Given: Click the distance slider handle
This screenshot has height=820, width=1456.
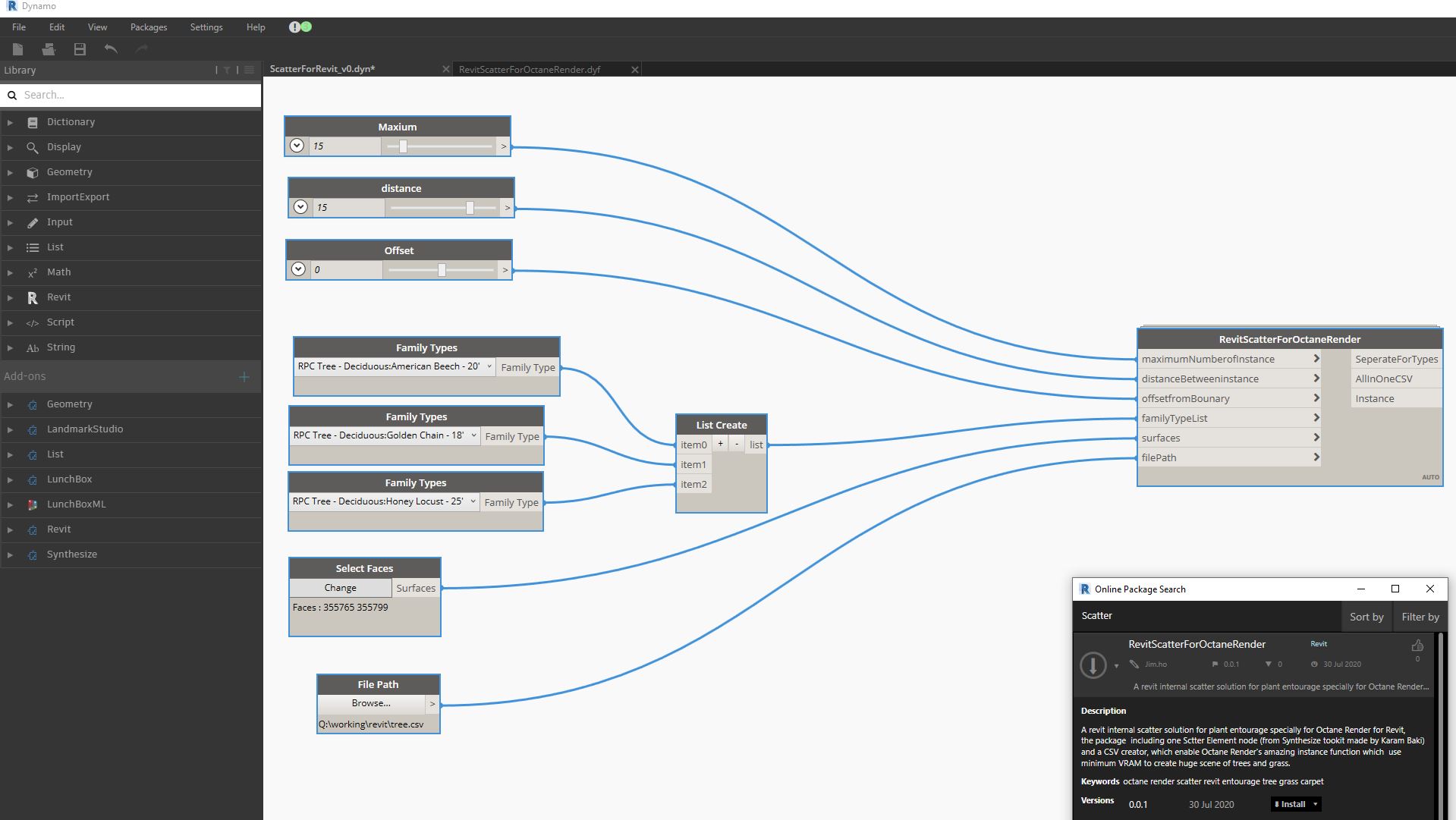Looking at the screenshot, I should (x=470, y=208).
